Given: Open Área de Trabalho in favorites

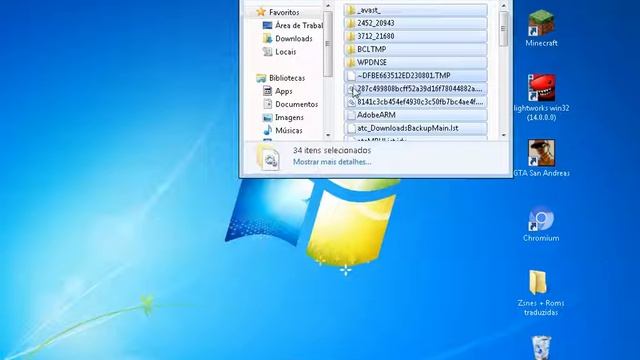Looking at the screenshot, I should (299, 25).
